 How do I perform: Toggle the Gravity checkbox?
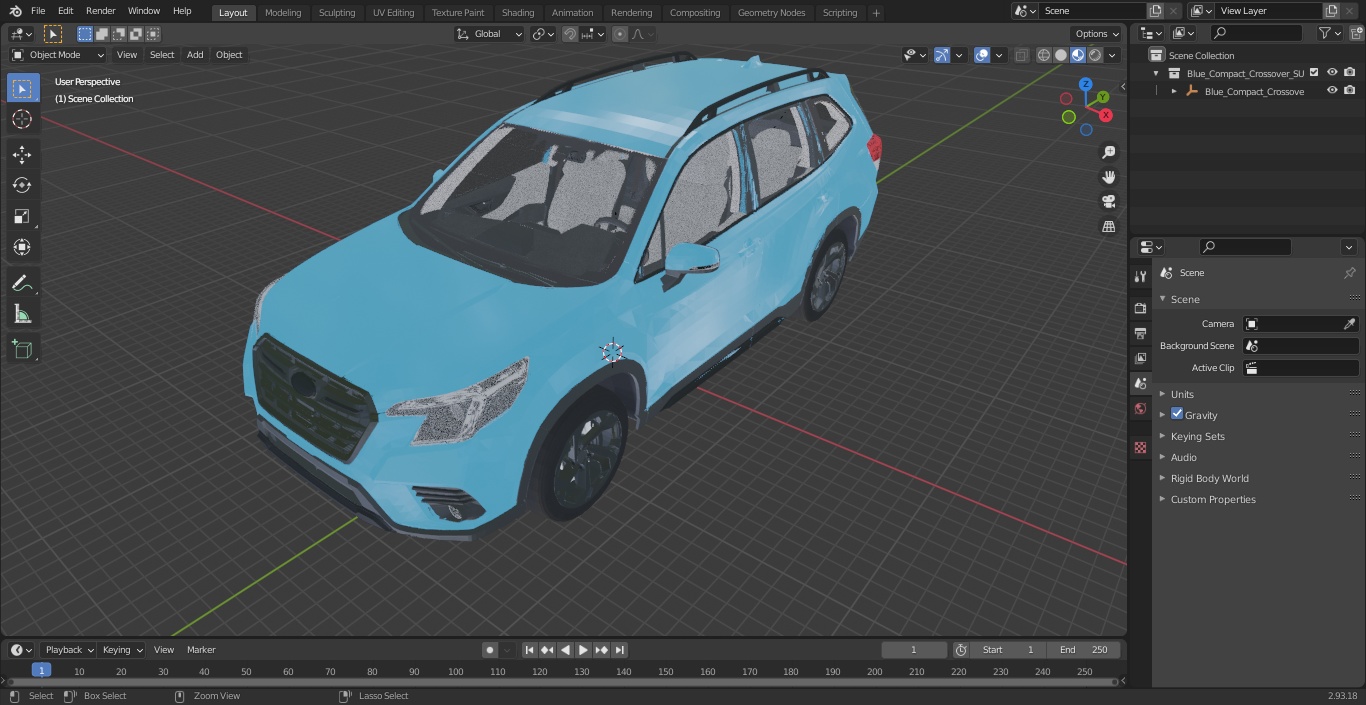(1177, 414)
